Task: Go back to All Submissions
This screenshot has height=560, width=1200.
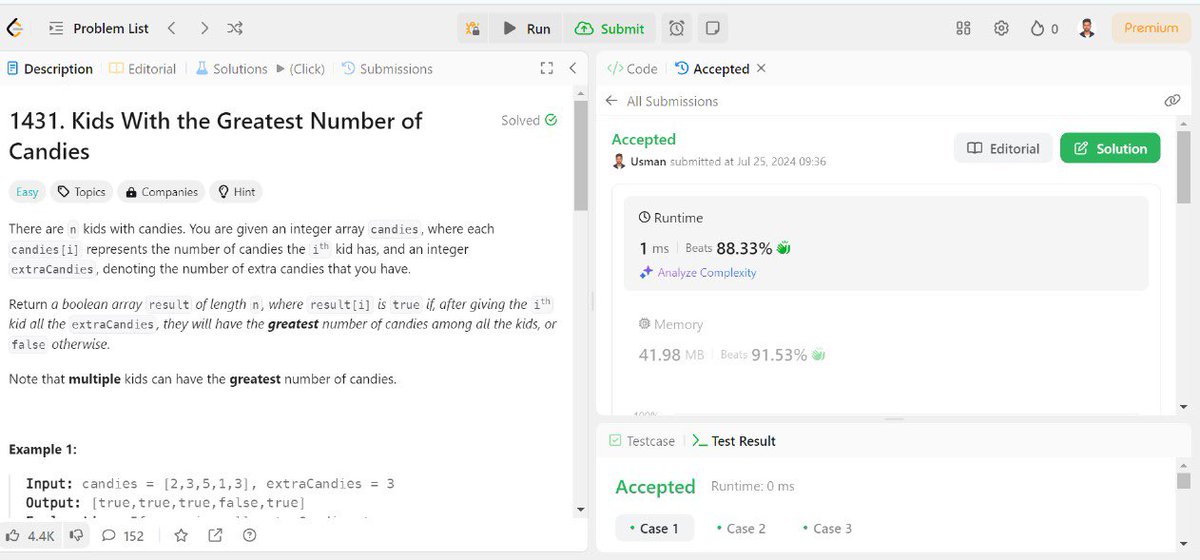Action: point(662,101)
